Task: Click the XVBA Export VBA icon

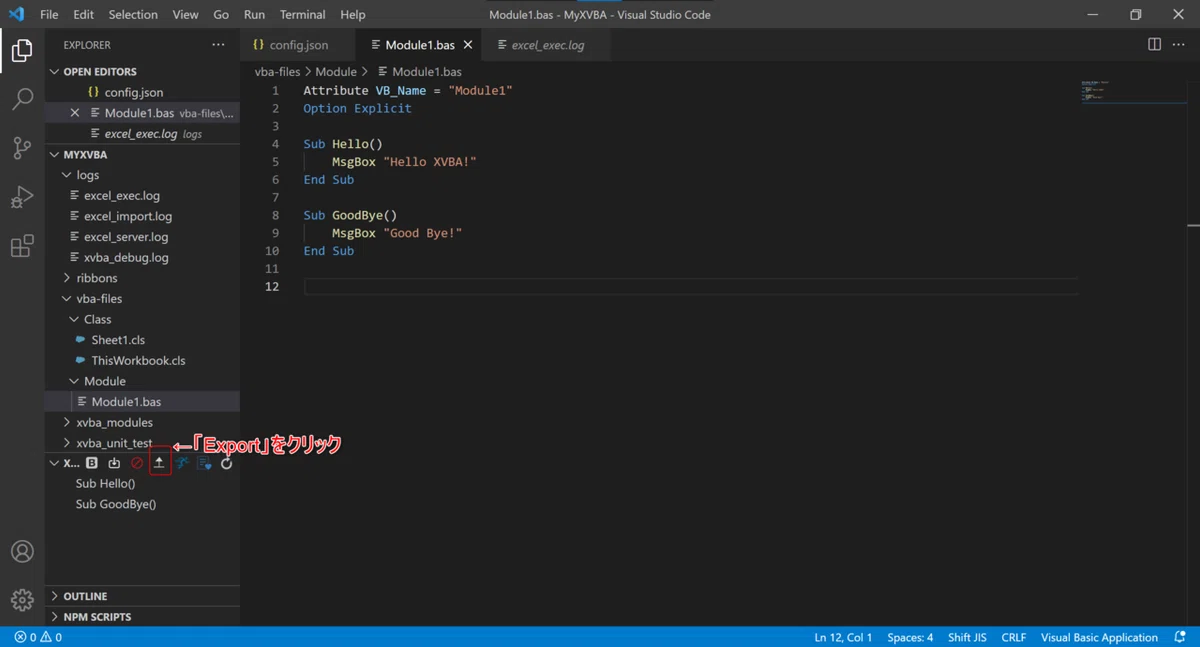Action: [159, 463]
